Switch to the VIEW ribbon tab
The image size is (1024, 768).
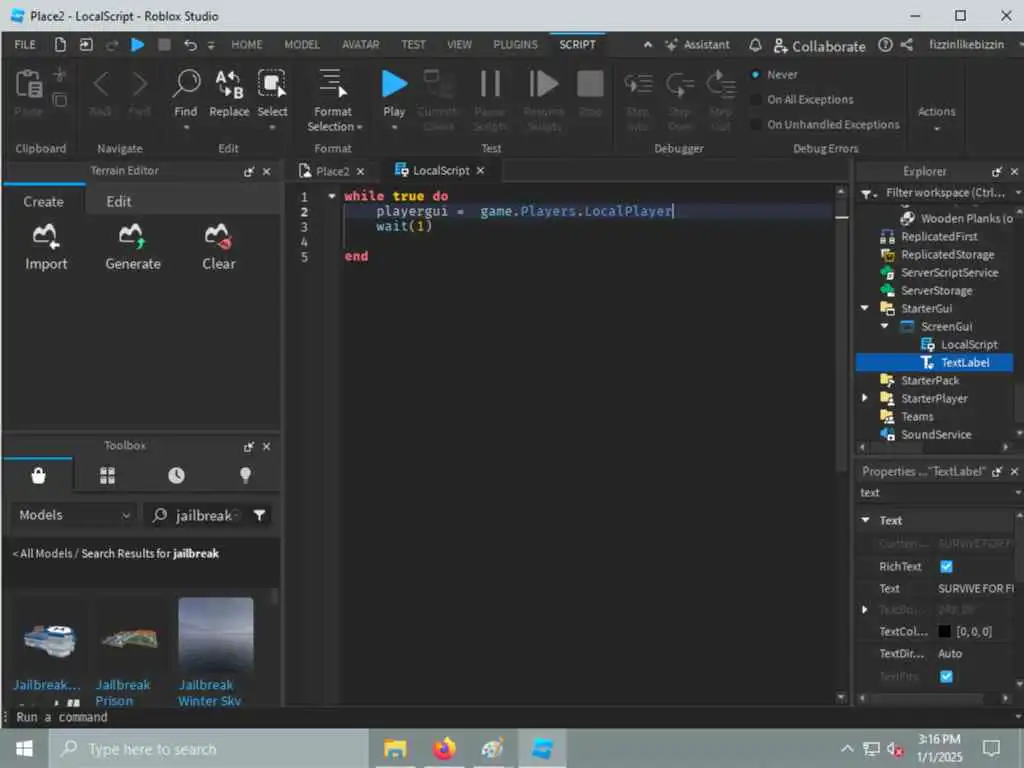(x=459, y=44)
